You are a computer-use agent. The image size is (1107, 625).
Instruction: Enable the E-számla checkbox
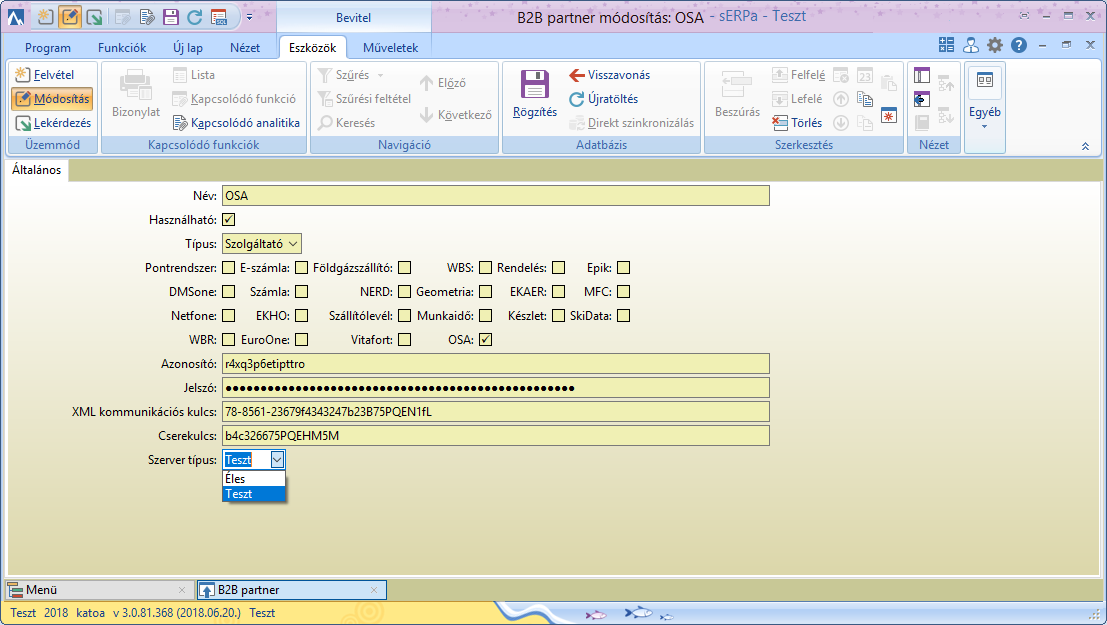(x=301, y=268)
